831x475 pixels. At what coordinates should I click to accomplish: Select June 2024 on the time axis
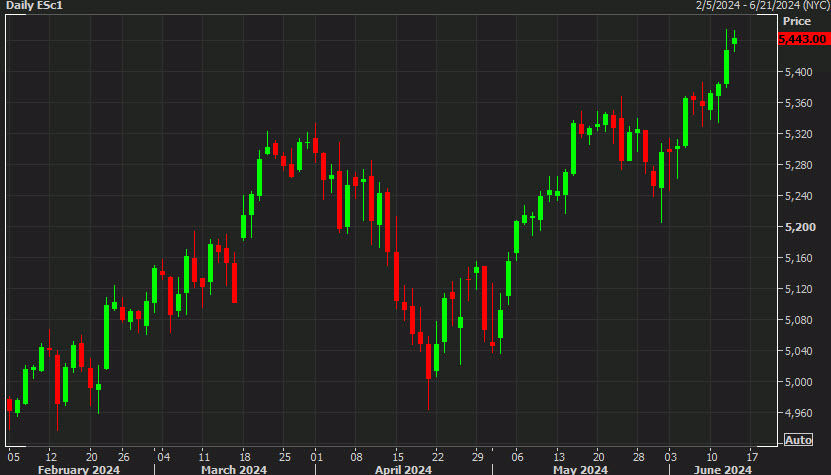coord(722,468)
